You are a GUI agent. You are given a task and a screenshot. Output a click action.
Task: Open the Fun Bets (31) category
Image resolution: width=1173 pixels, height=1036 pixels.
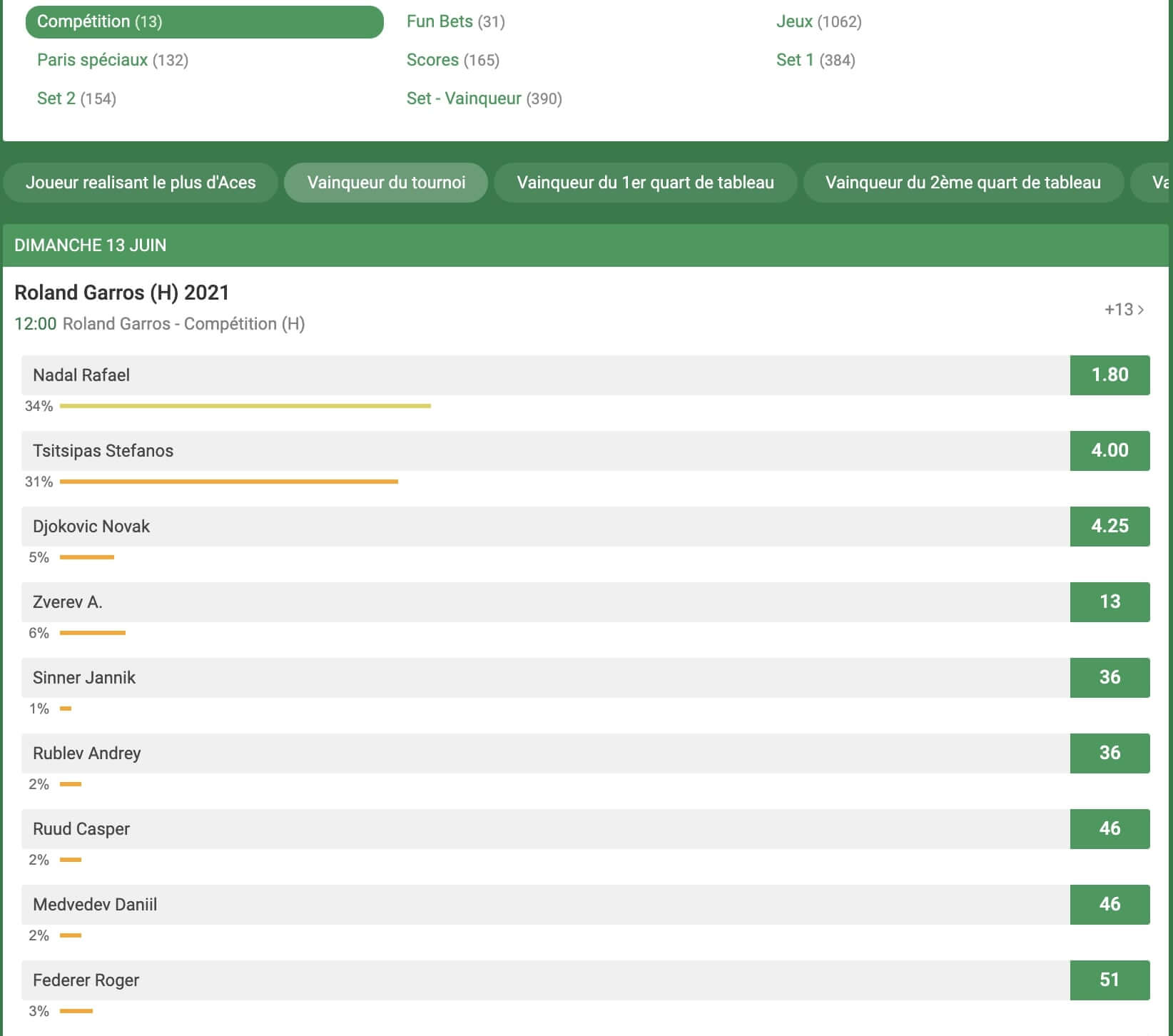pyautogui.click(x=456, y=21)
